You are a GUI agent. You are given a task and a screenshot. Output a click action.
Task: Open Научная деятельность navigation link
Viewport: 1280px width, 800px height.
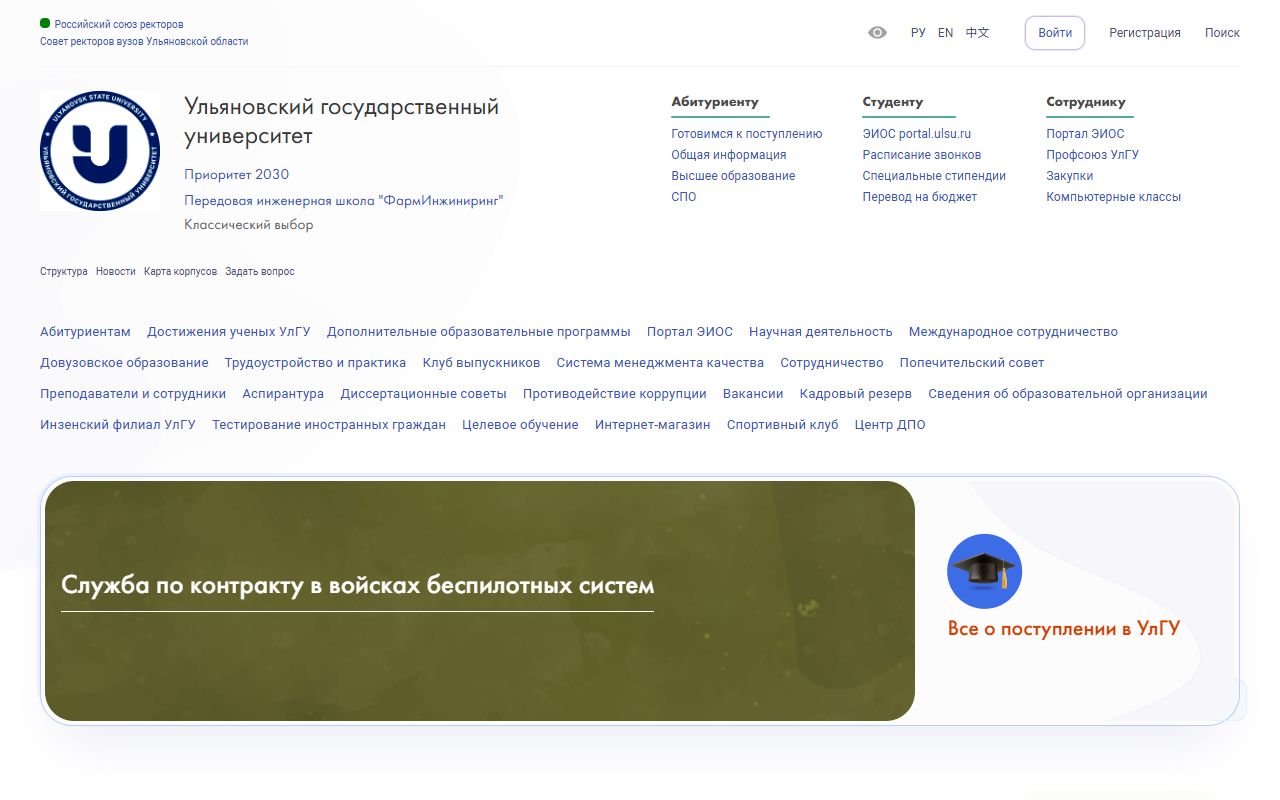point(821,332)
